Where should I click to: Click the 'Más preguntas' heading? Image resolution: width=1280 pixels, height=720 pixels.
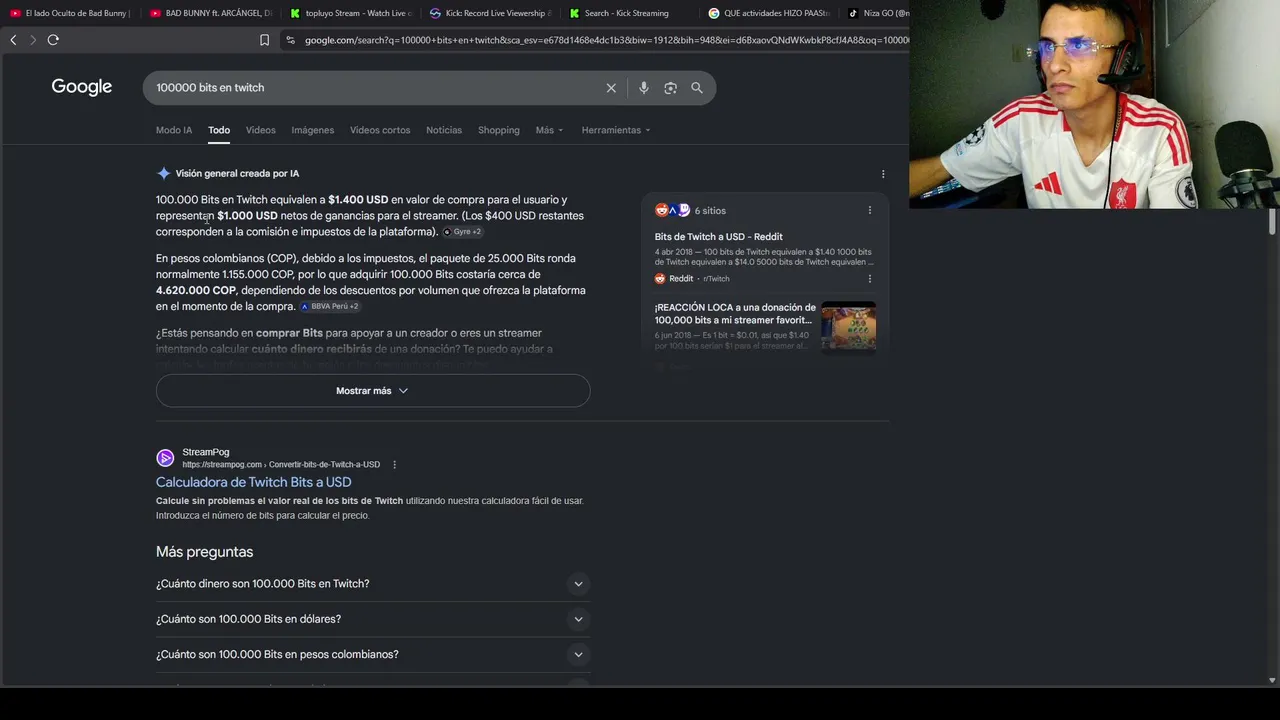coord(204,552)
